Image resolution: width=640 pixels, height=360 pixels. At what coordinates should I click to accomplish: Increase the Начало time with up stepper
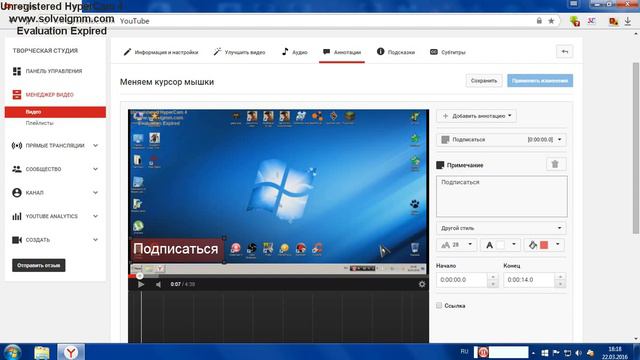pos(493,276)
